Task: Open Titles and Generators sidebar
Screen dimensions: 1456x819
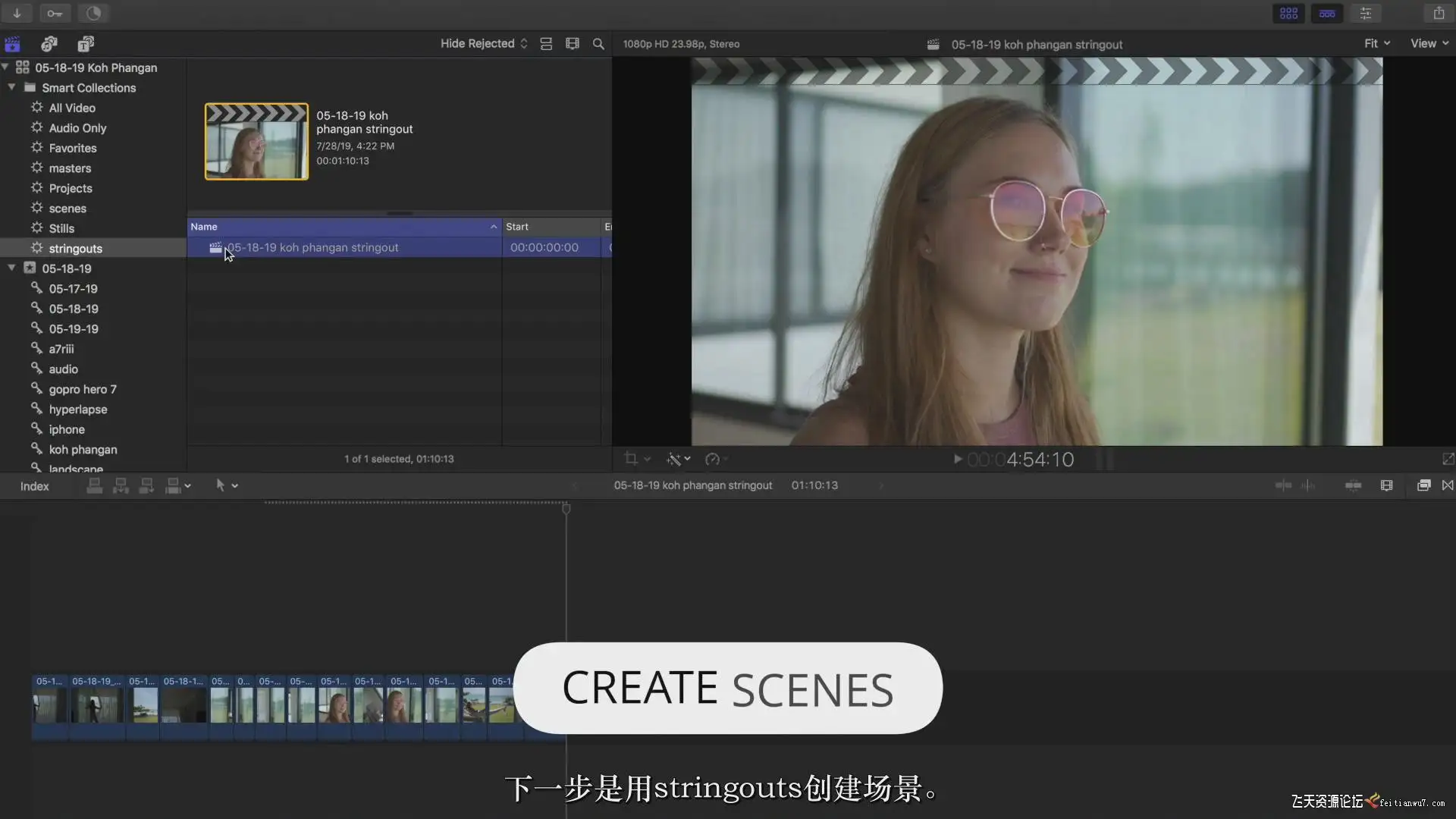Action: pyautogui.click(x=86, y=44)
